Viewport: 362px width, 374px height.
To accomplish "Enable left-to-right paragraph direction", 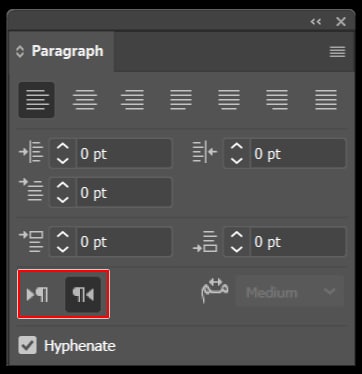I will click(x=38, y=295).
